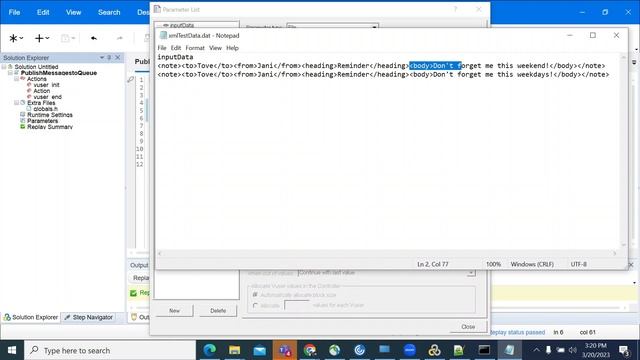Click the green Replay Summary icon

23,127
